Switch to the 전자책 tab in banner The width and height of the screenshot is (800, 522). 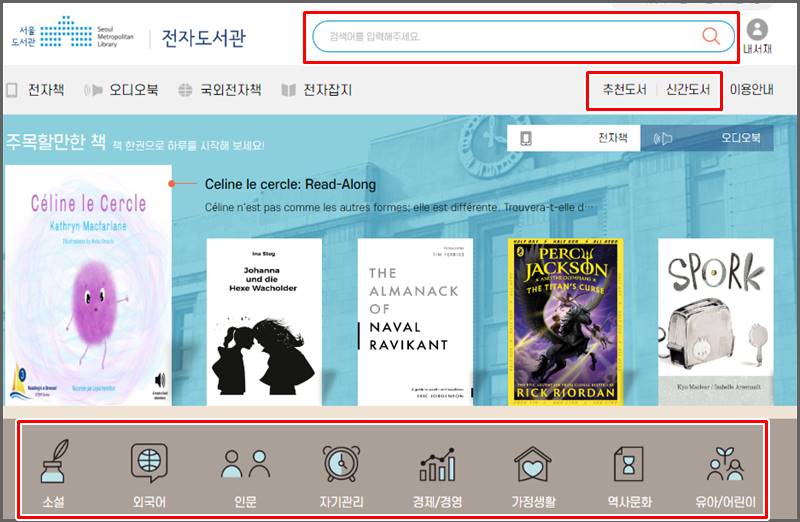tap(573, 138)
